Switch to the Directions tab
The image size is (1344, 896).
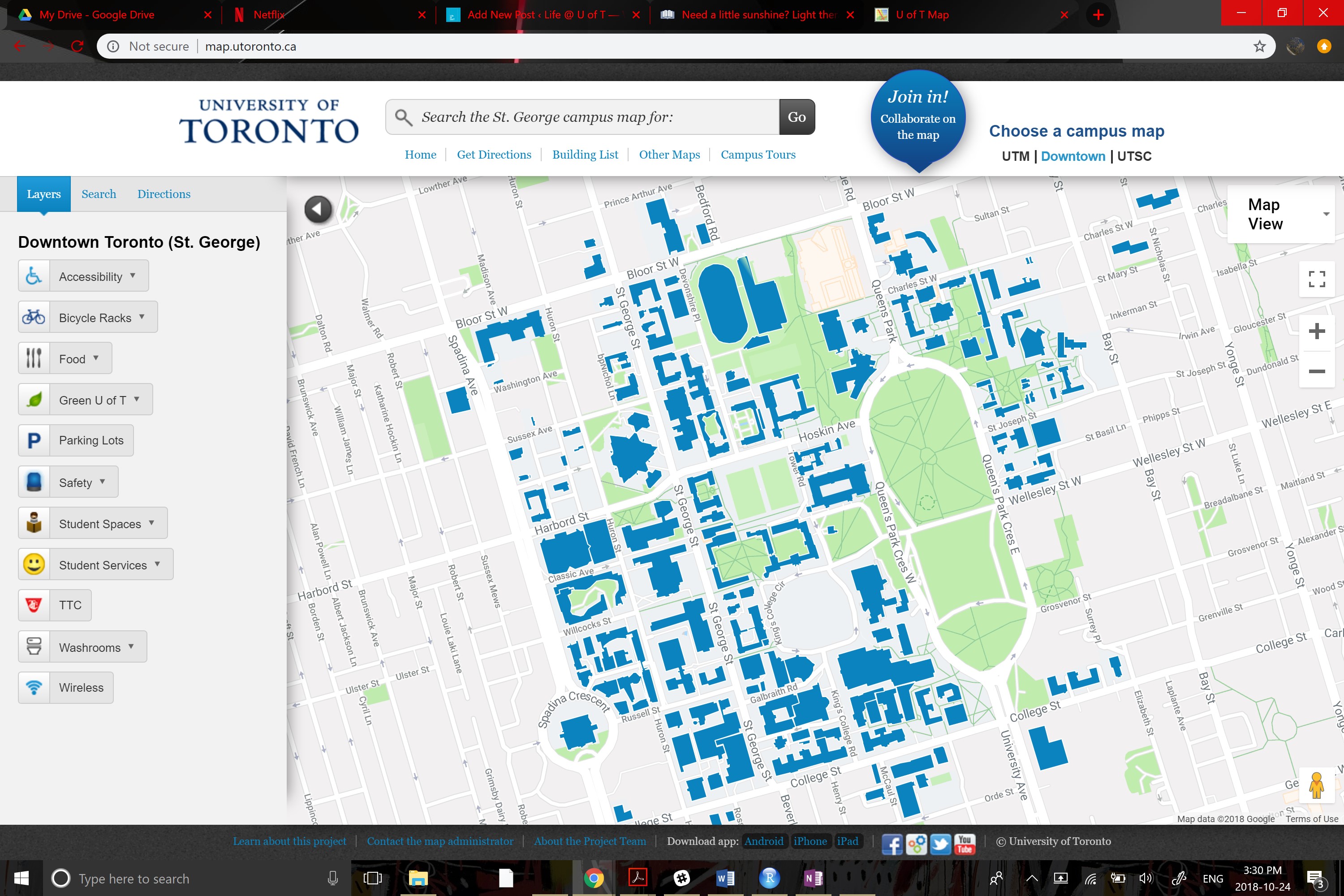coord(164,194)
